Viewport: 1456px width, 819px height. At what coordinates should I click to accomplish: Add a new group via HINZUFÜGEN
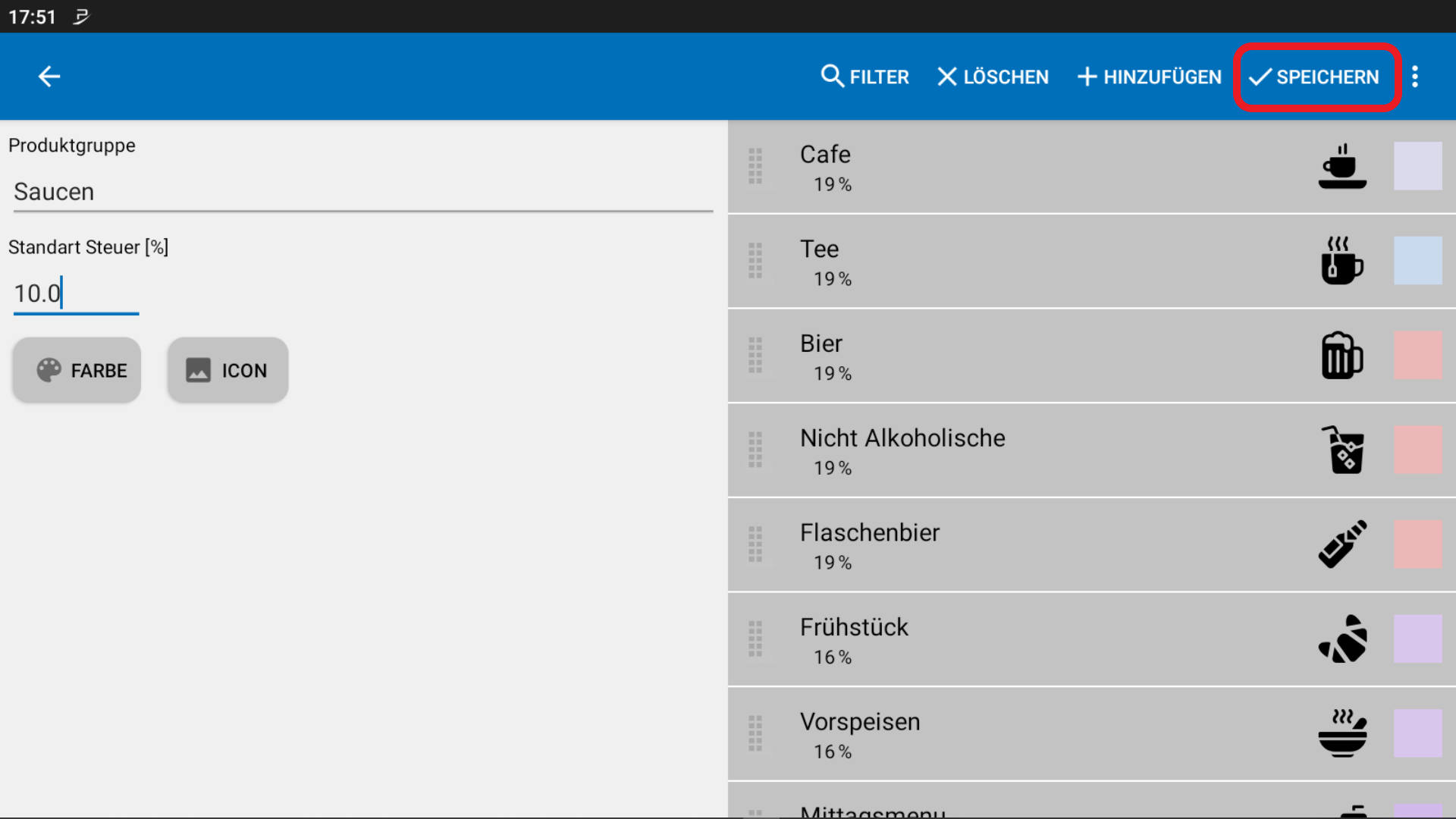point(1149,77)
